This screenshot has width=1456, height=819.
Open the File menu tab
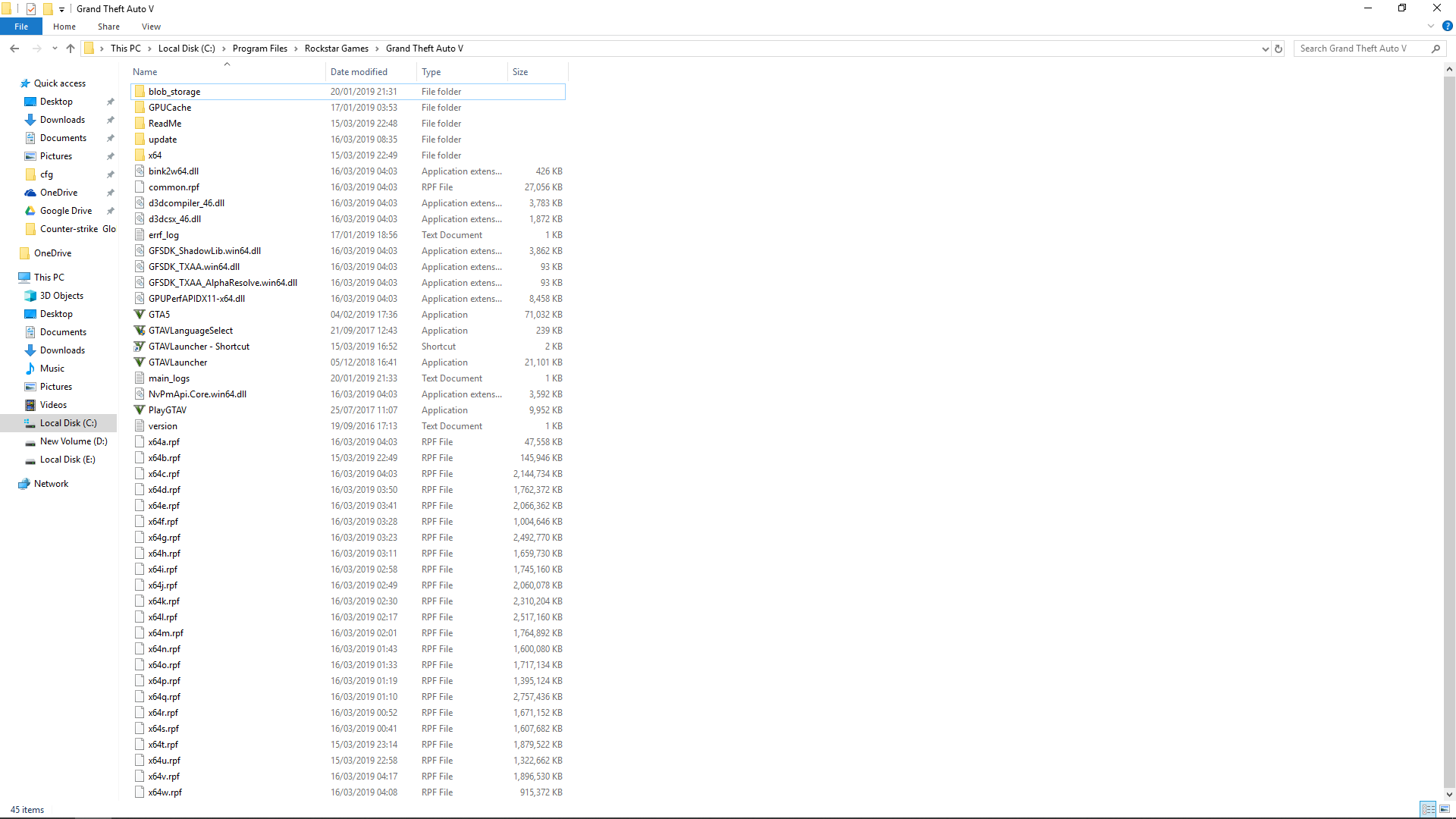tap(21, 27)
